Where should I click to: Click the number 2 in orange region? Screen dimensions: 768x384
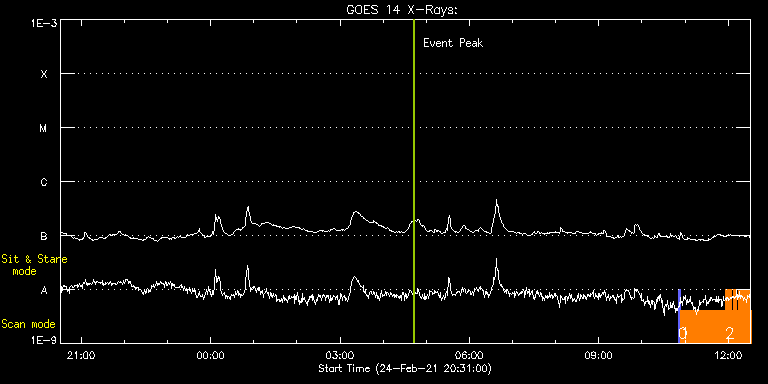coord(730,334)
